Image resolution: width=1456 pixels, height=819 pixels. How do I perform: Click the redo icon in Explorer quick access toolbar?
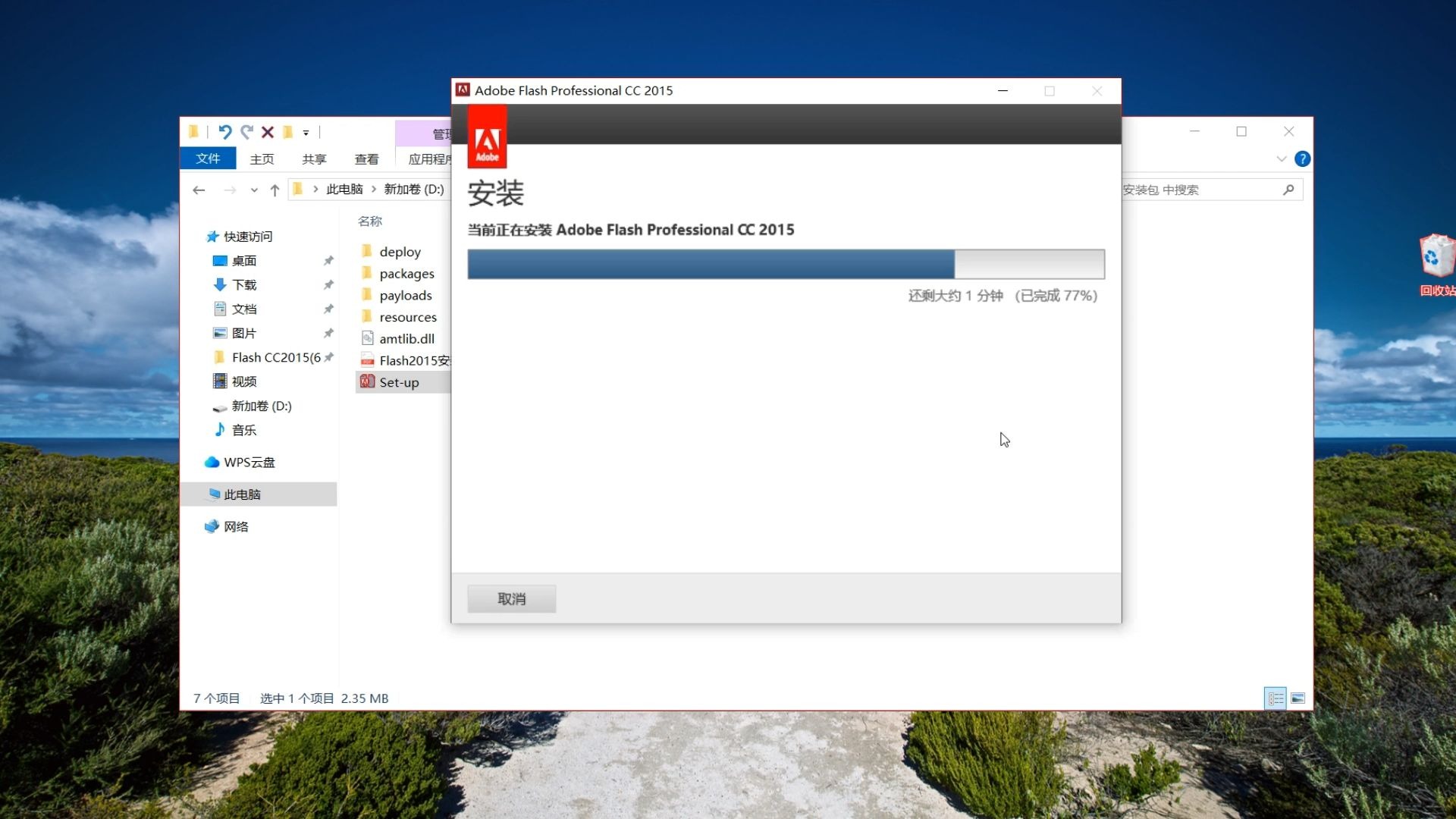(x=246, y=132)
